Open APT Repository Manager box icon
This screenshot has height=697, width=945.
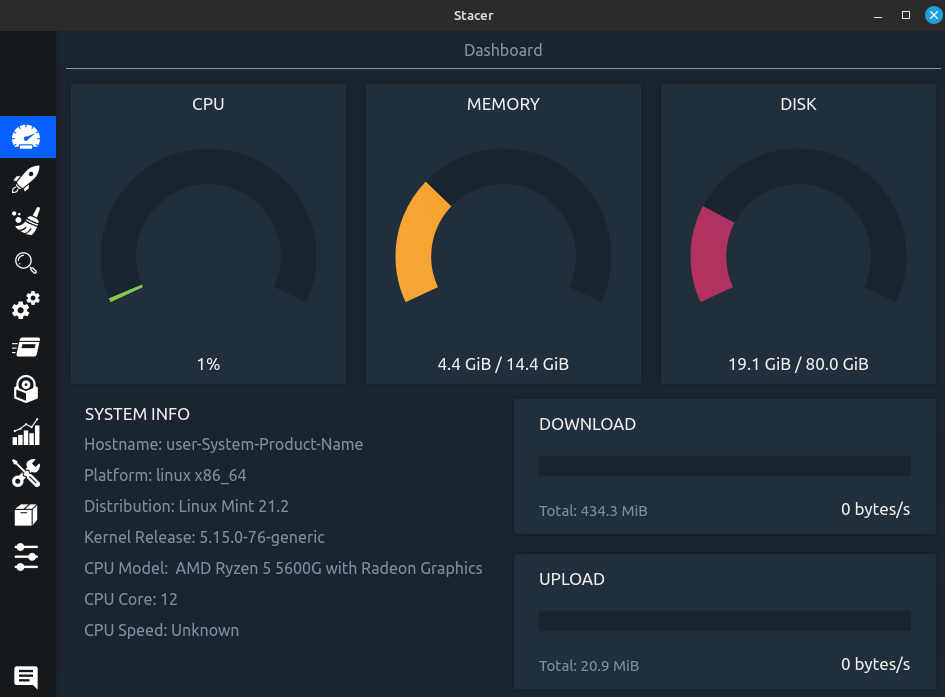click(26, 515)
